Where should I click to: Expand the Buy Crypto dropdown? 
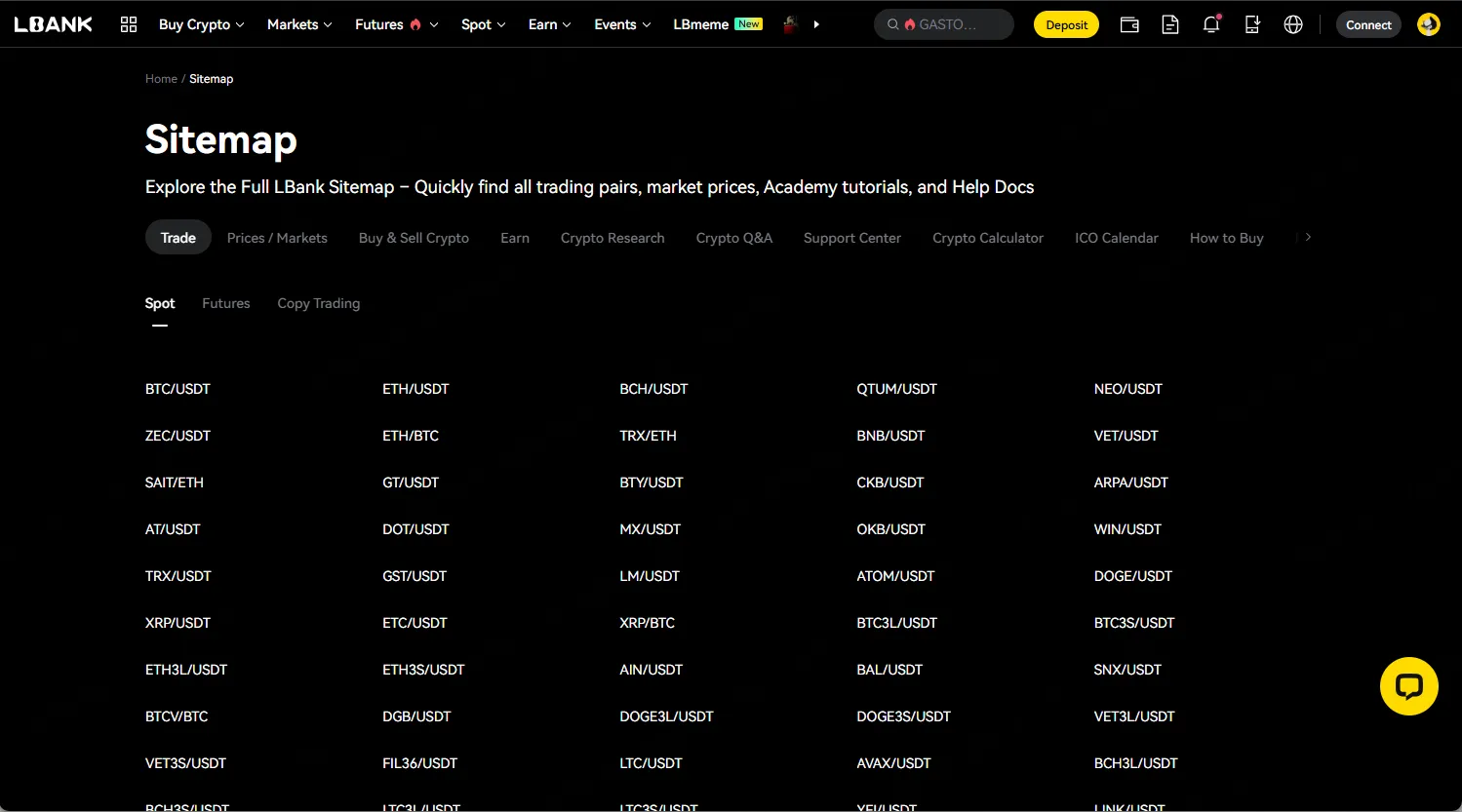point(201,24)
